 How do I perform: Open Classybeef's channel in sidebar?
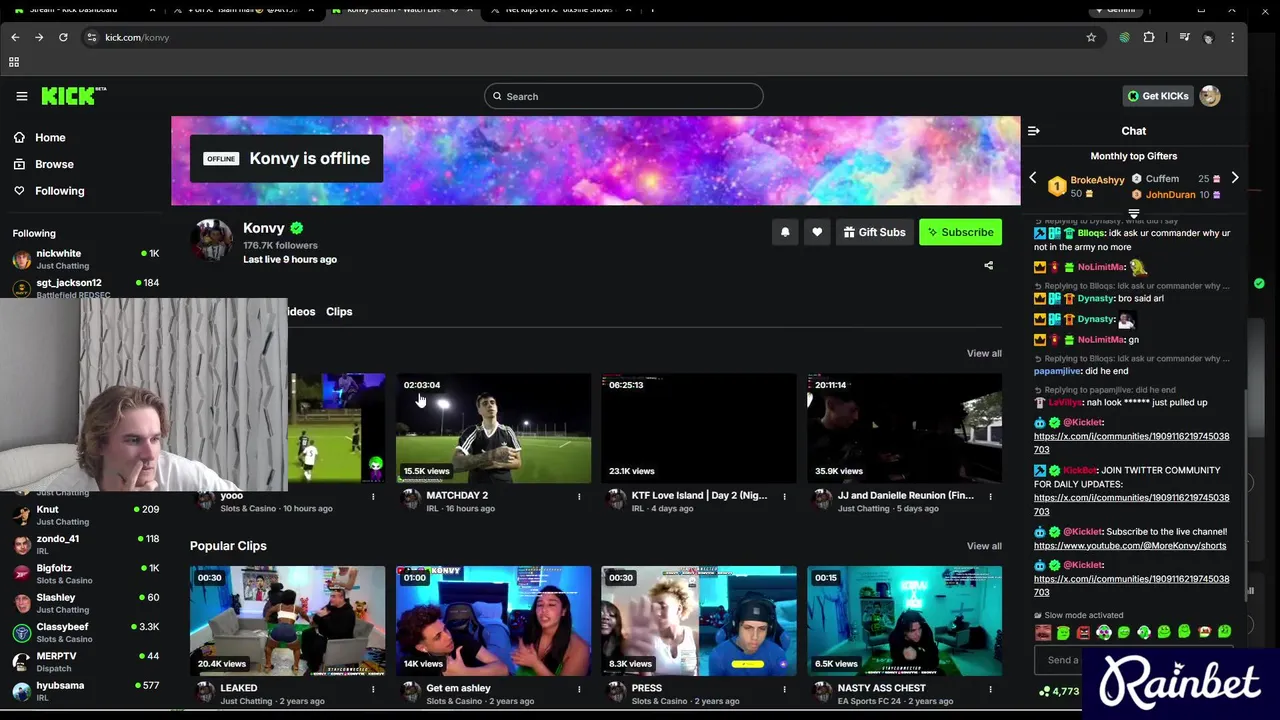tap(85, 632)
